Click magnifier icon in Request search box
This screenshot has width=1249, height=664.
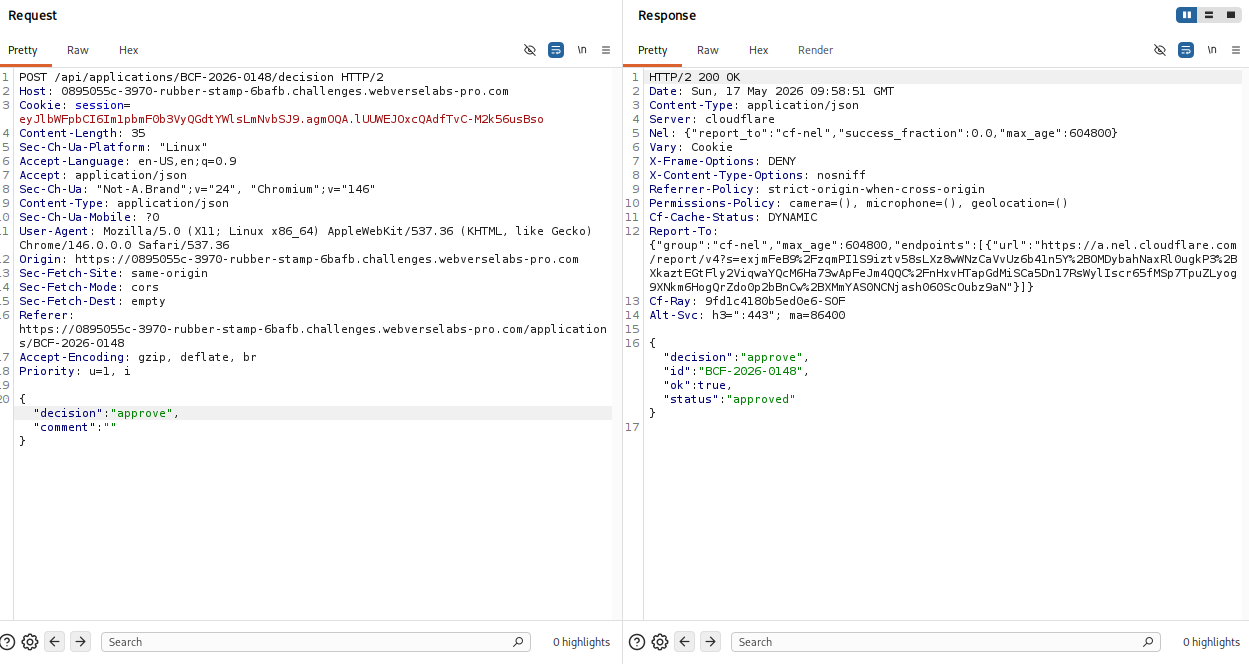[518, 642]
